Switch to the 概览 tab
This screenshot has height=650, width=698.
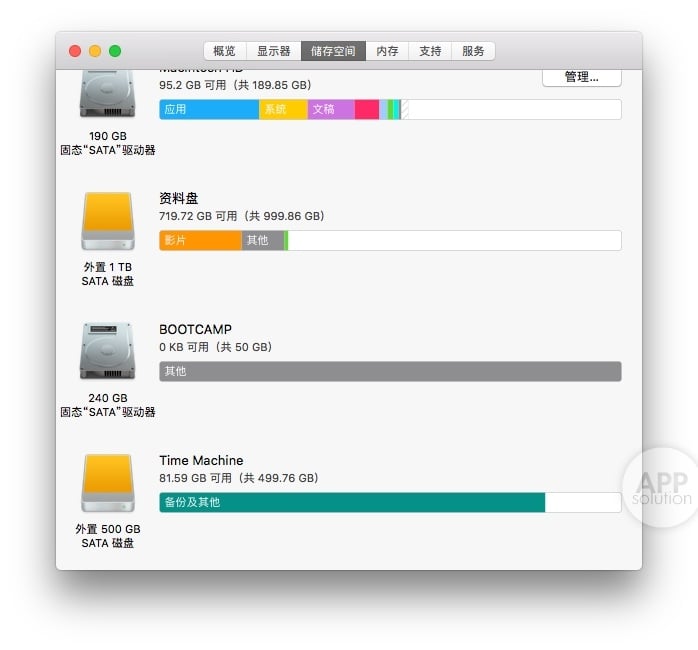coord(225,51)
